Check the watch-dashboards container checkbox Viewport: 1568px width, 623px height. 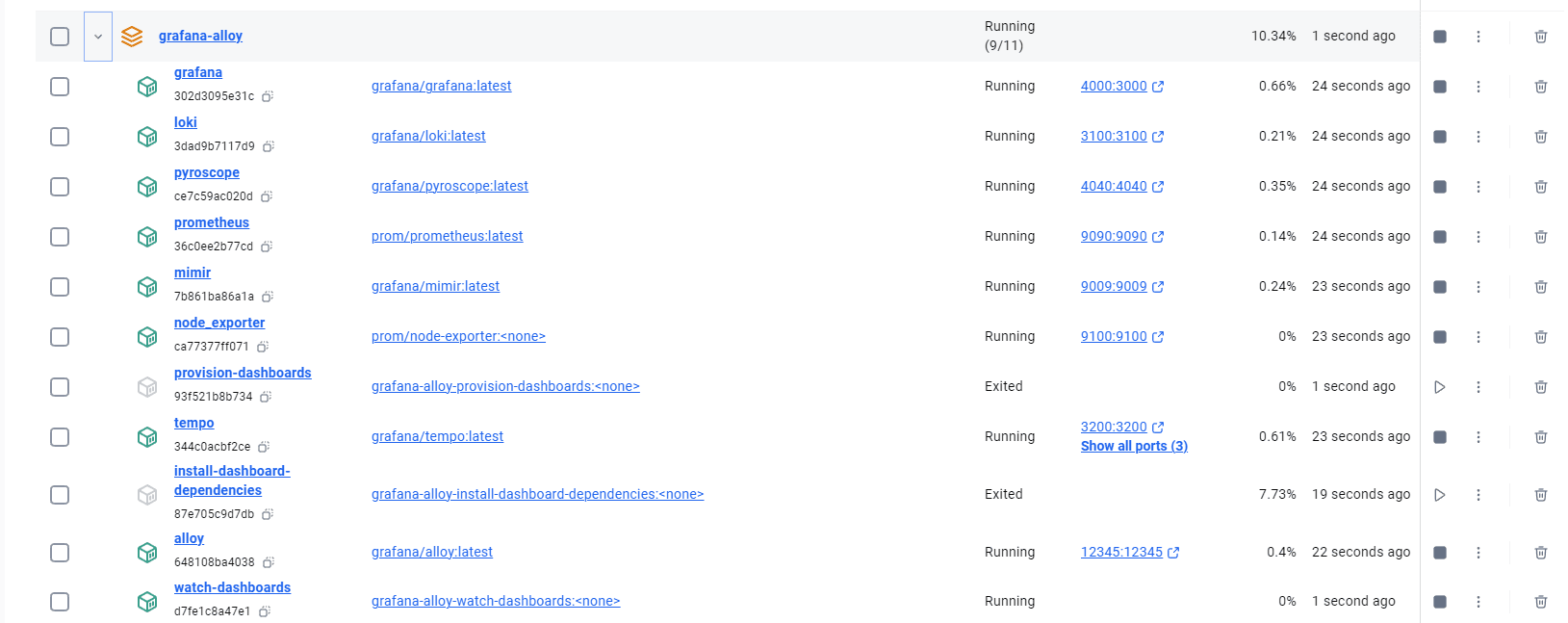tap(60, 602)
